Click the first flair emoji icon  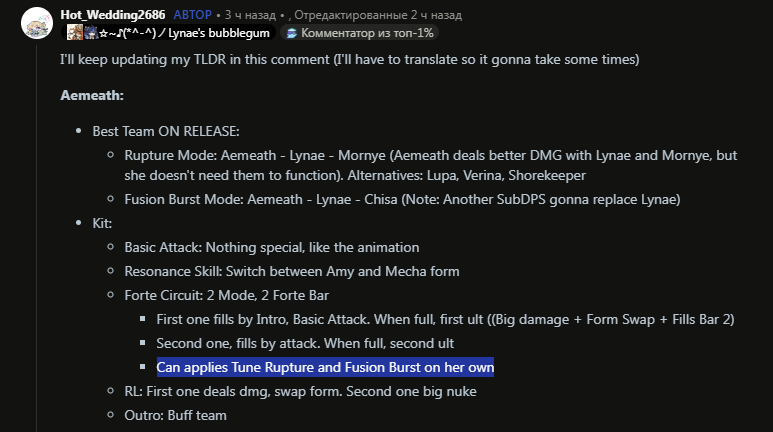(74, 33)
